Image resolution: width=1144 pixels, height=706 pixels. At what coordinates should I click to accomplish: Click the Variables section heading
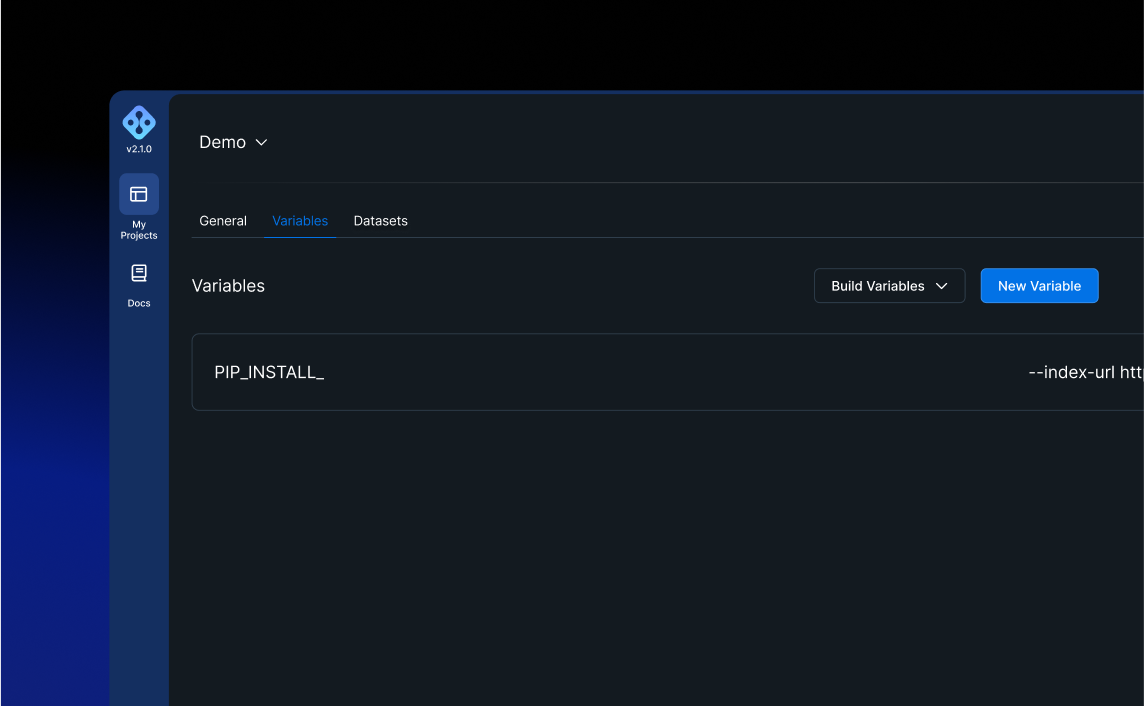[228, 286]
